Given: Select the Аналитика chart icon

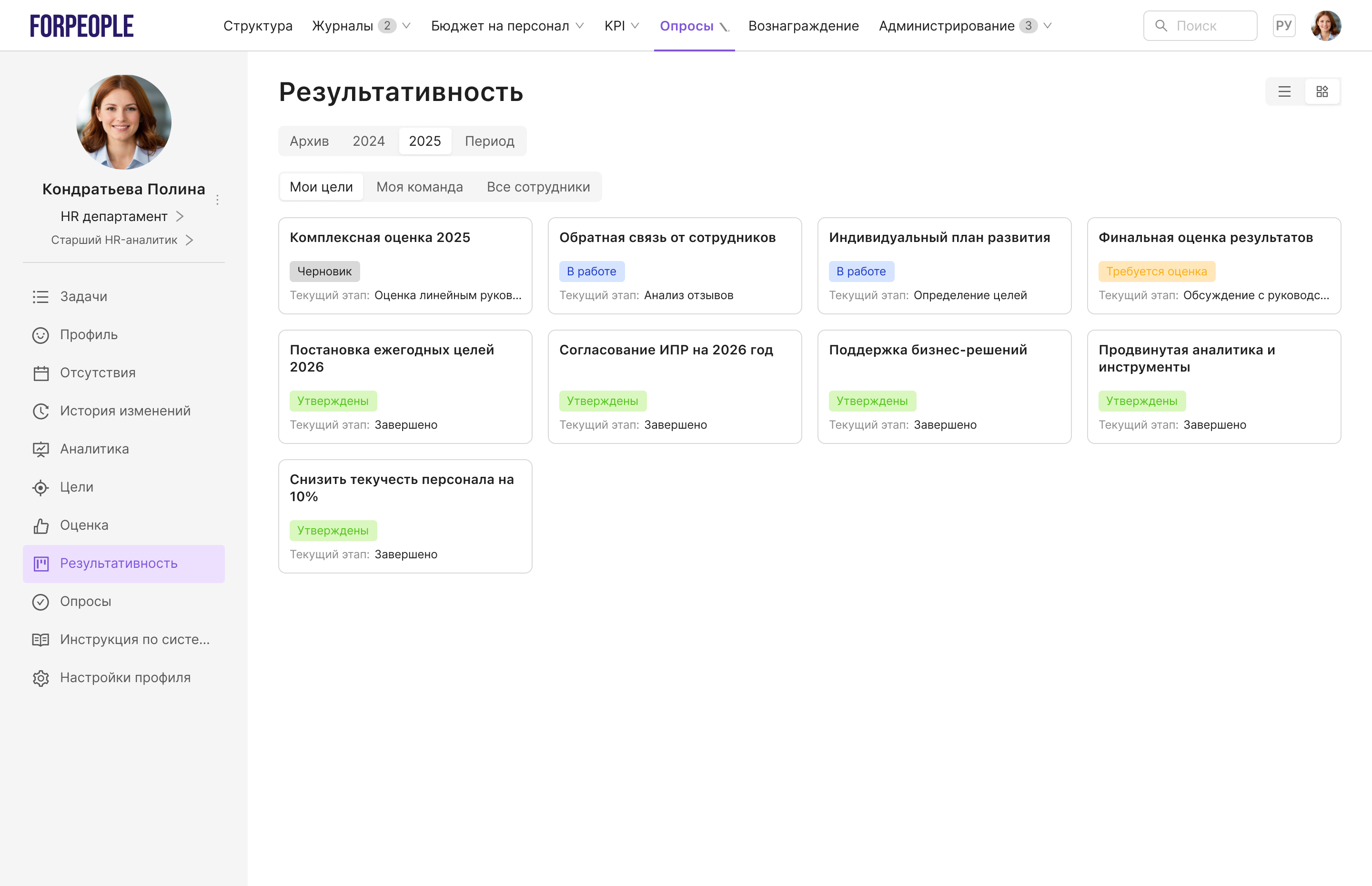Looking at the screenshot, I should [x=40, y=449].
